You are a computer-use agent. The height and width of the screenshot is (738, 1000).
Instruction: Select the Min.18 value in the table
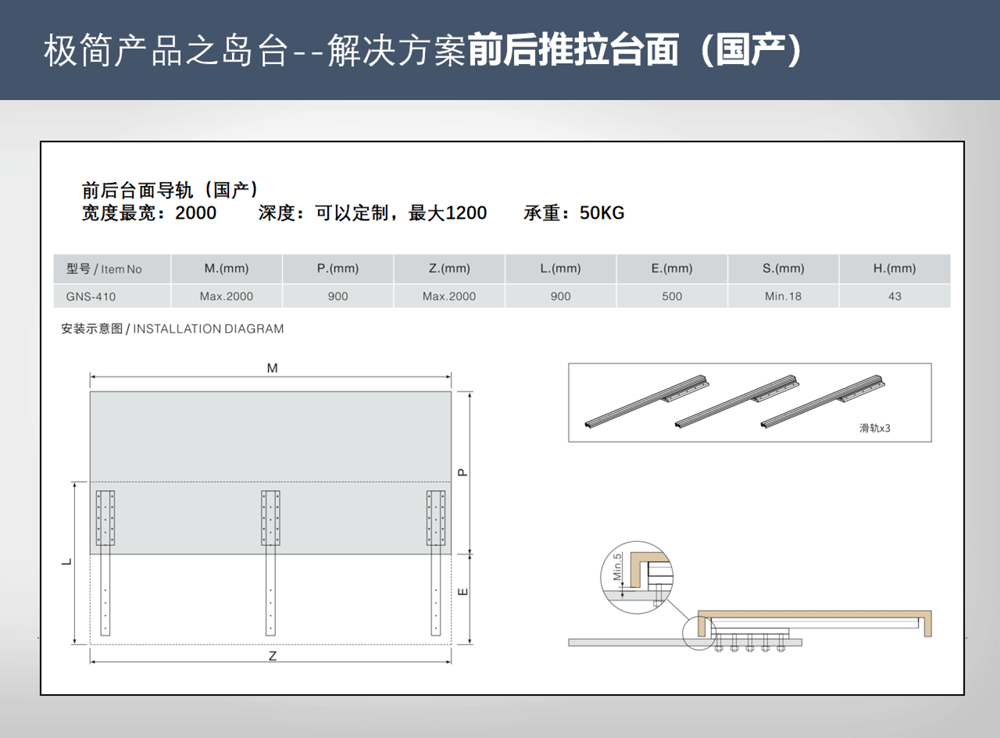tap(783, 296)
